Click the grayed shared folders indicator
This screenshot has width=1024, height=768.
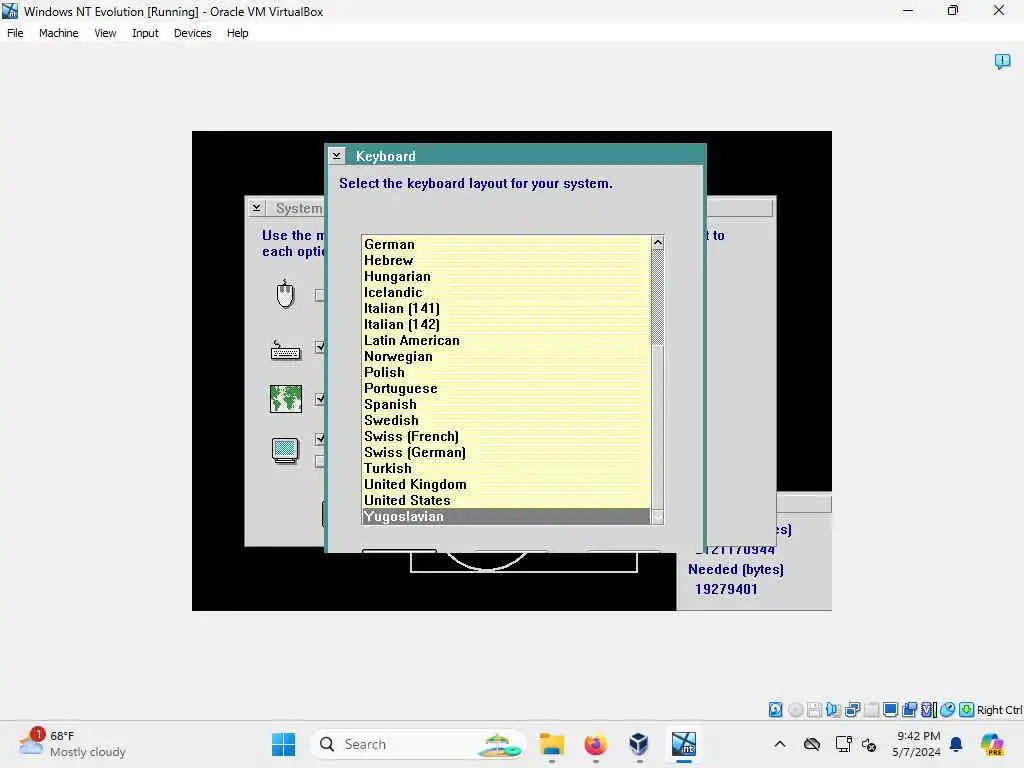[871, 709]
